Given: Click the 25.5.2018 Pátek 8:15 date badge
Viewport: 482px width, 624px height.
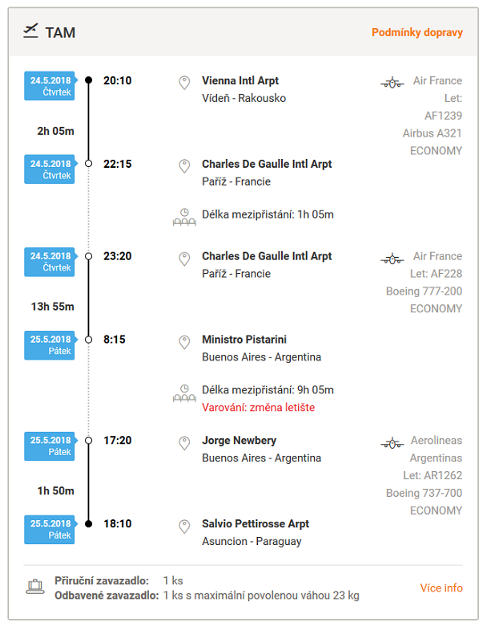Looking at the screenshot, I should tap(50, 345).
